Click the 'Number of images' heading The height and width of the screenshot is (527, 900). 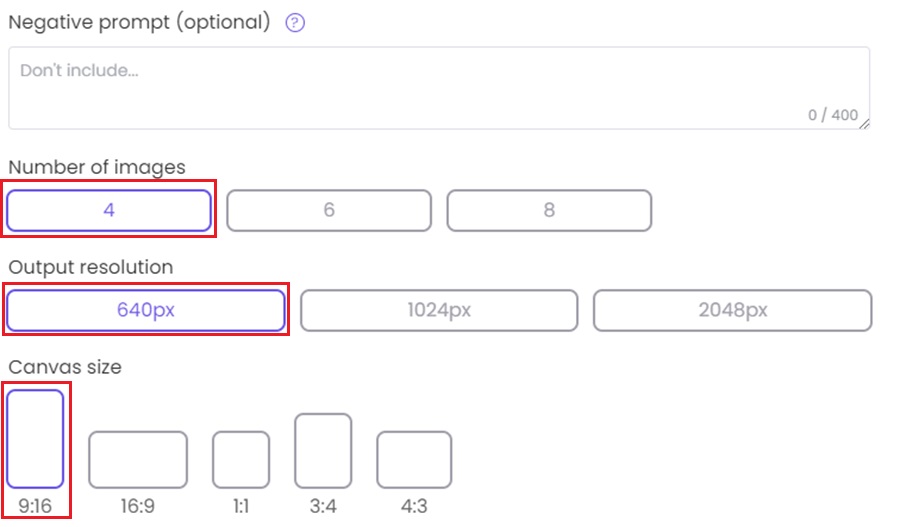[x=97, y=167]
